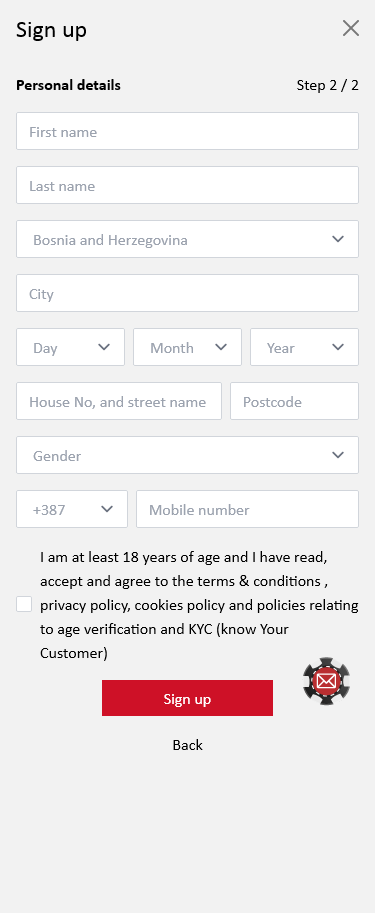
Task: Open the poker chip mail support icon
Action: [327, 681]
